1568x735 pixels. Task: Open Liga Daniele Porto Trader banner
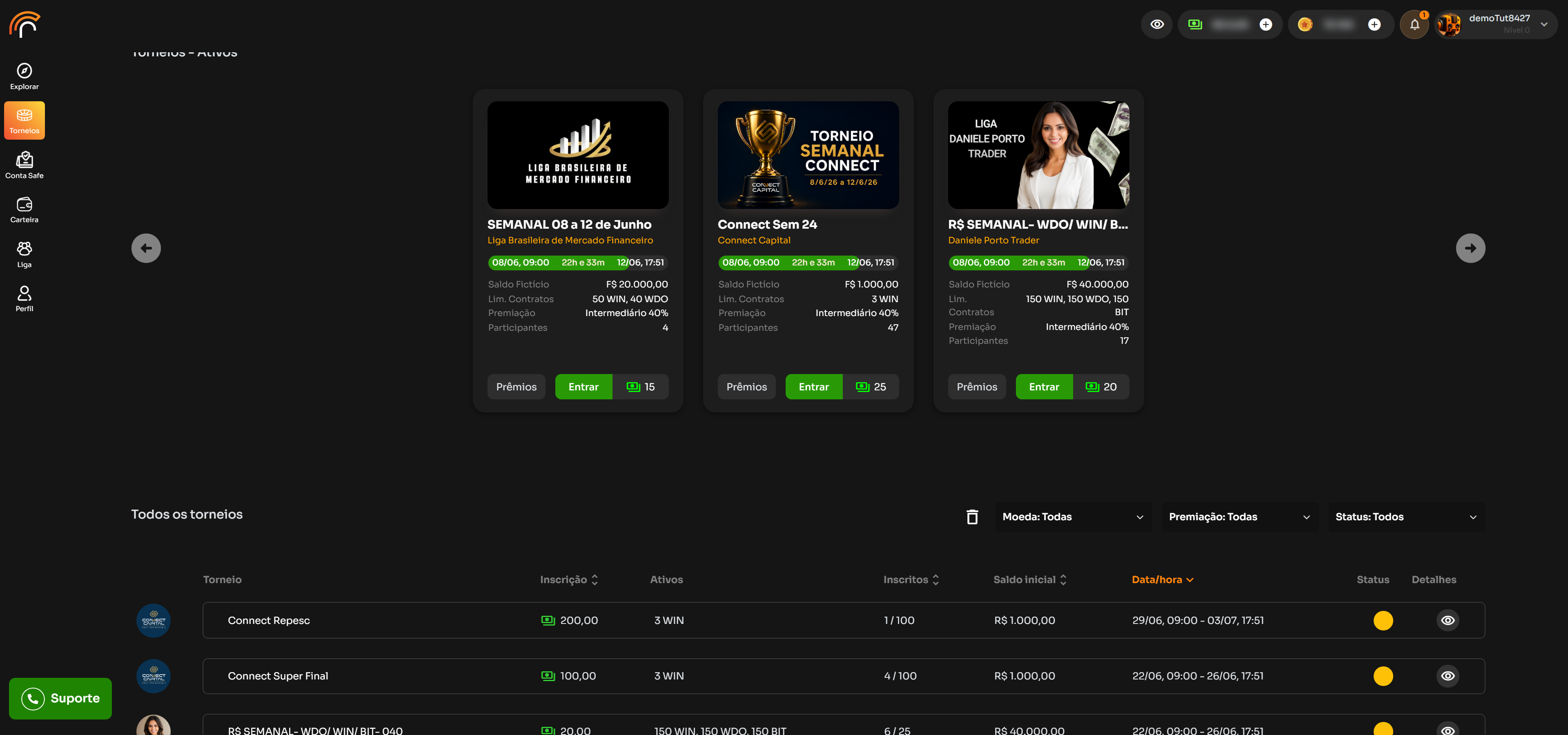tap(1038, 155)
